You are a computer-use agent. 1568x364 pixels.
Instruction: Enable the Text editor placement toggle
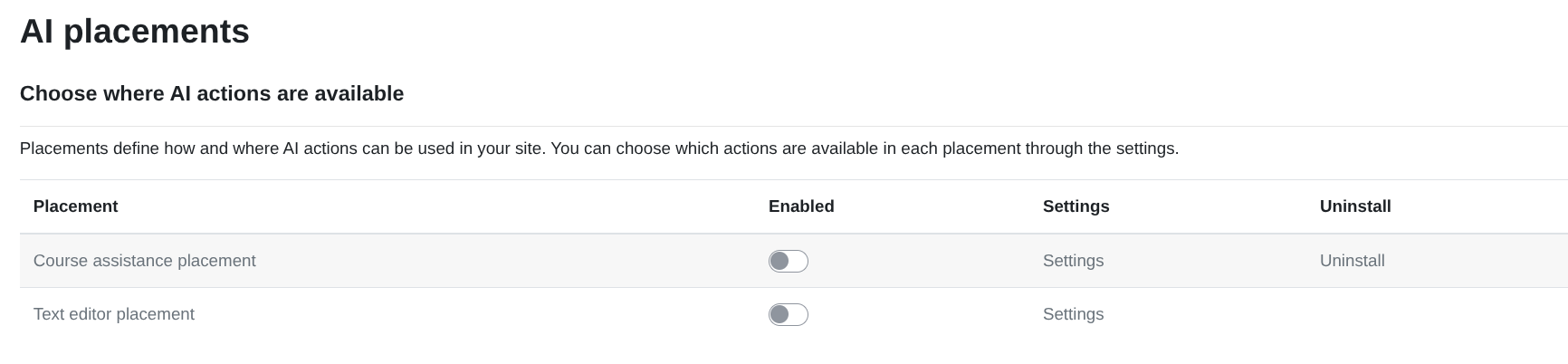tap(788, 314)
